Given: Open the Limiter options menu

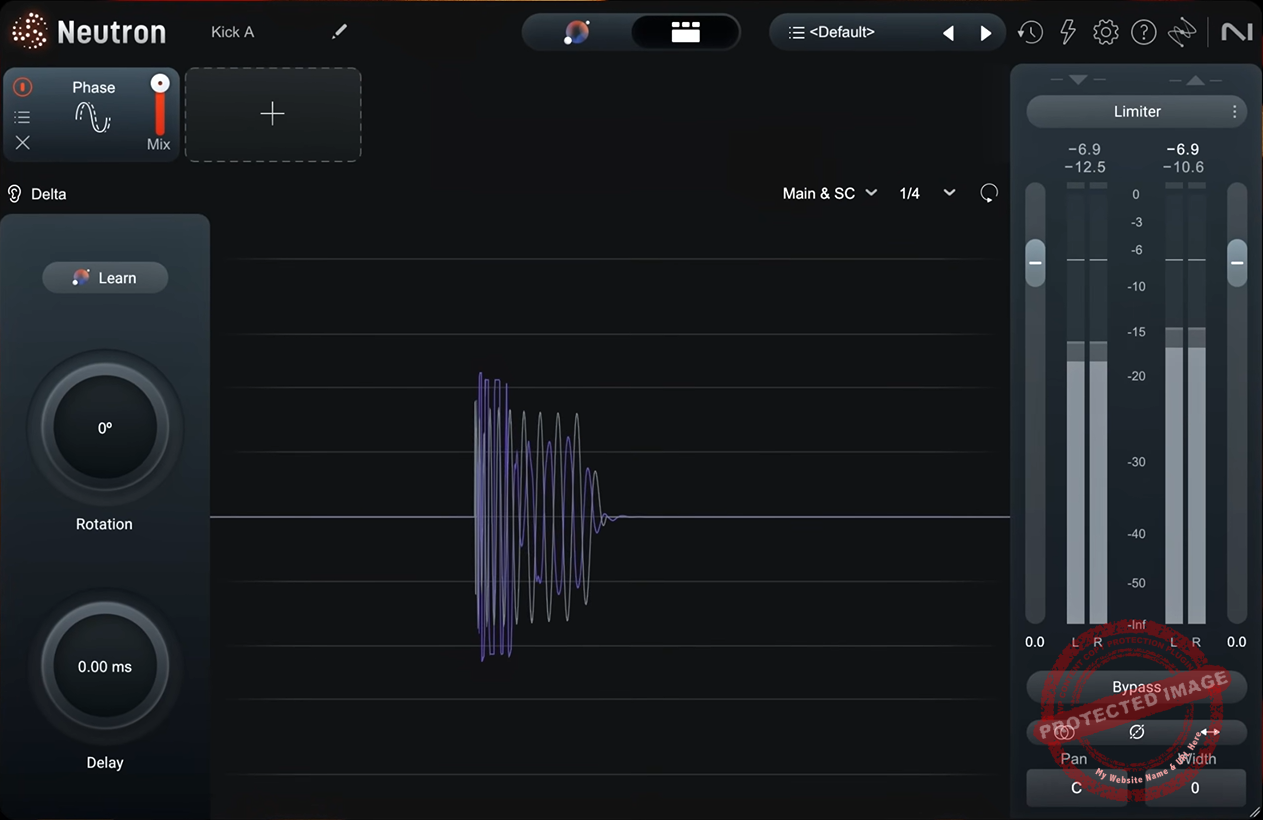Looking at the screenshot, I should click(x=1235, y=111).
